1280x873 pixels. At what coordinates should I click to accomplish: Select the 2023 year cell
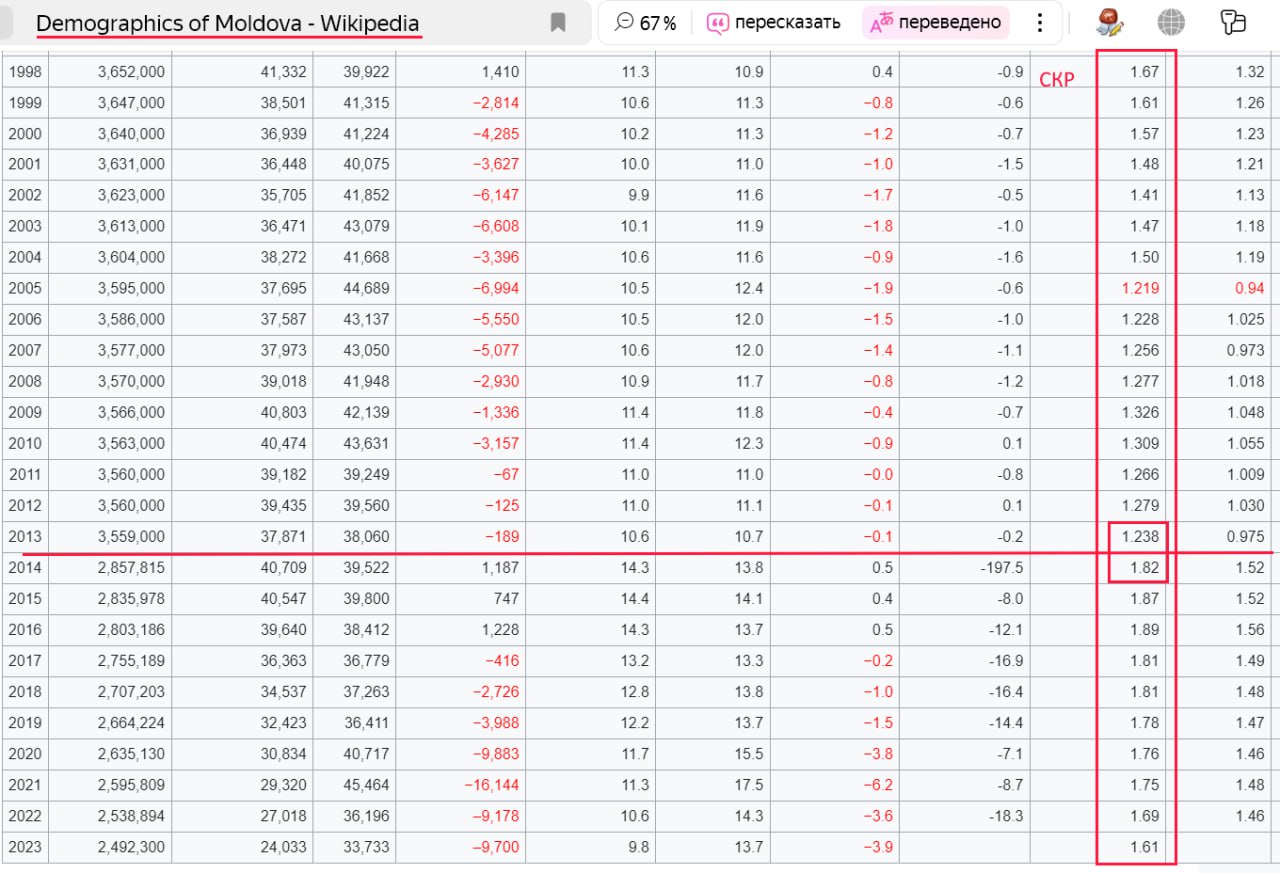(x=25, y=847)
